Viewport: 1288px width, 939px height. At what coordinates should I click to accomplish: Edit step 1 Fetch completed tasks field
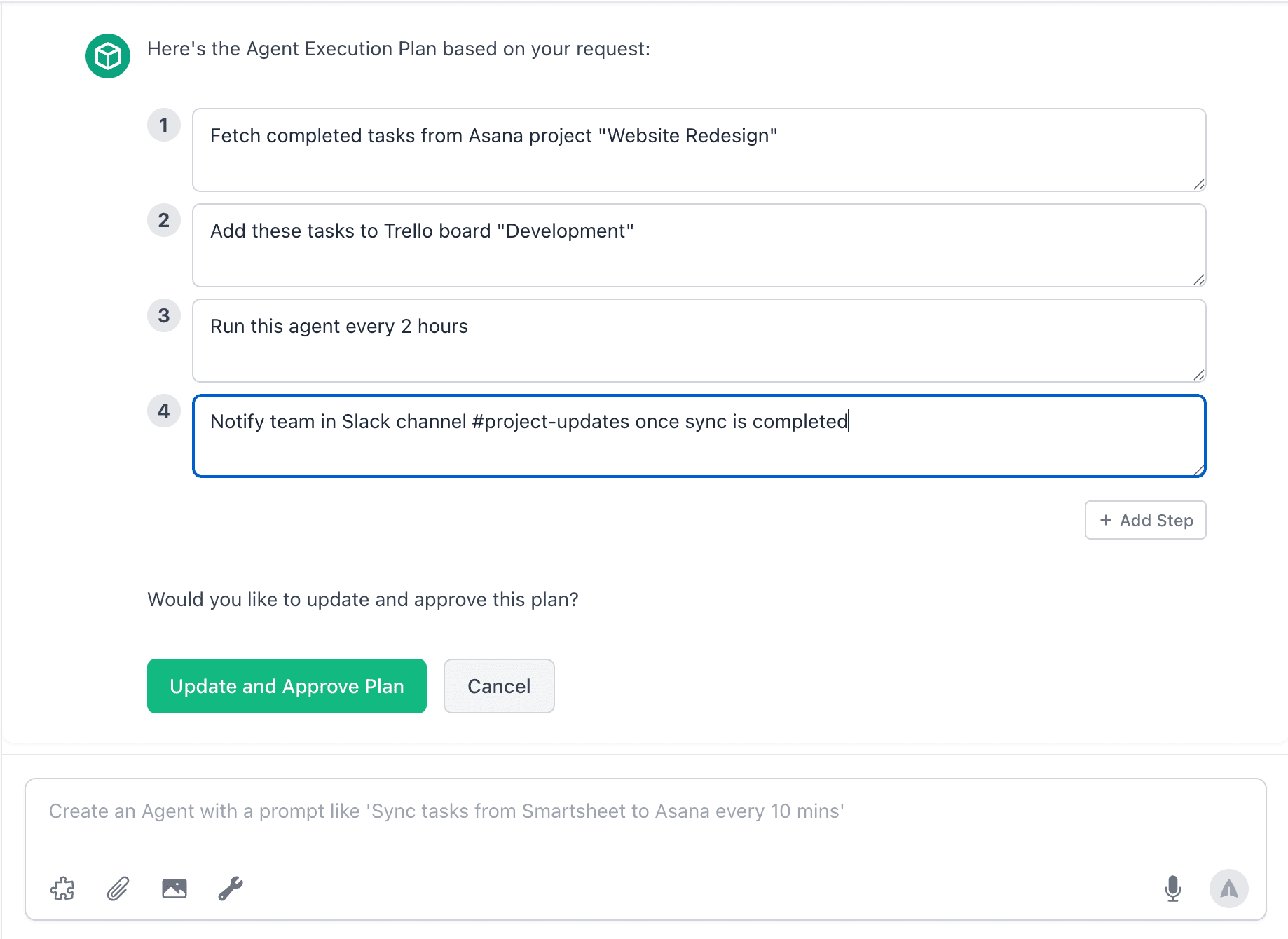699,150
